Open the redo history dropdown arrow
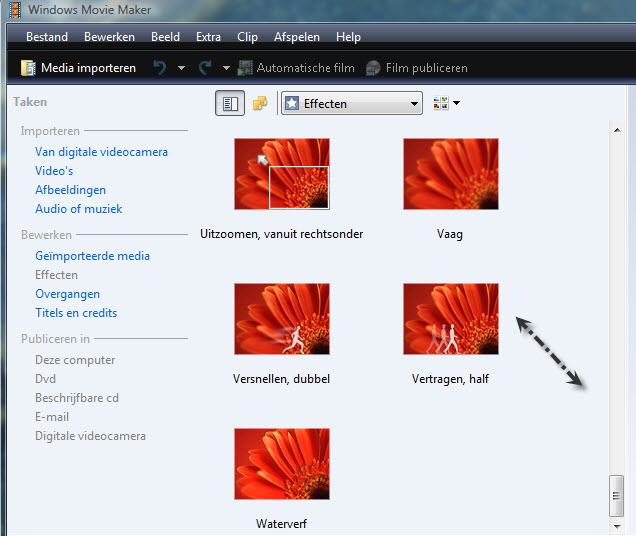 pos(226,68)
